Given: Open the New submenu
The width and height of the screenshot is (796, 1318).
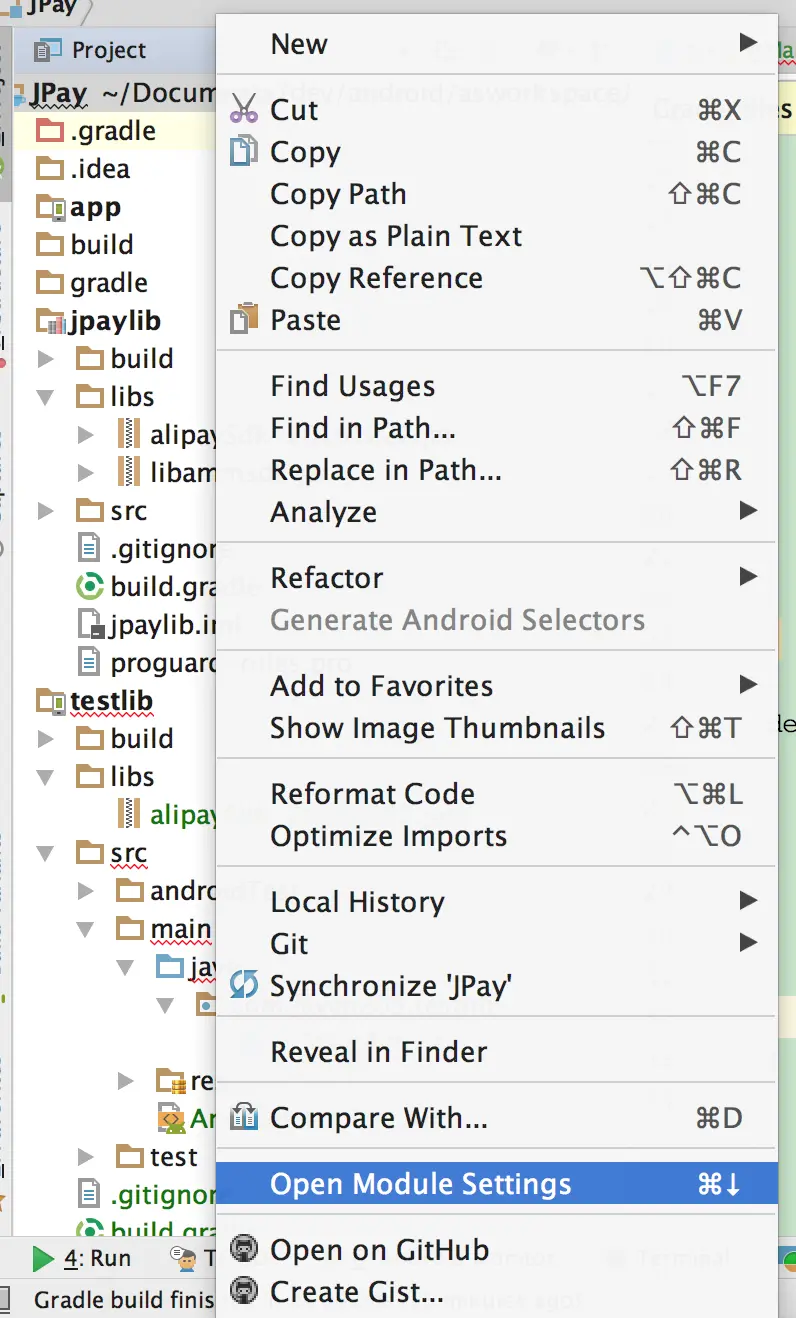Looking at the screenshot, I should [x=497, y=43].
